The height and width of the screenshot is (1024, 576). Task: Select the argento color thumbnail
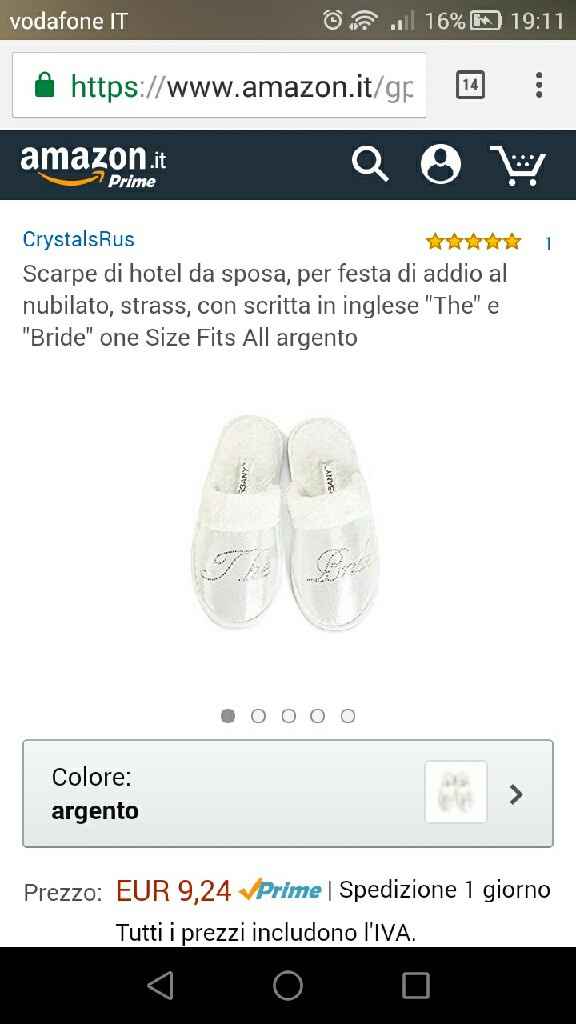coord(455,793)
